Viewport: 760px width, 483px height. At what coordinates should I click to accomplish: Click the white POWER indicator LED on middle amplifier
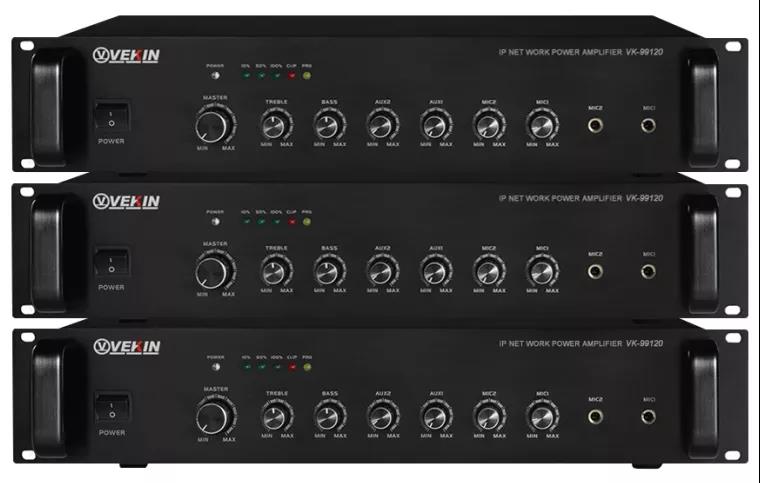(216, 221)
